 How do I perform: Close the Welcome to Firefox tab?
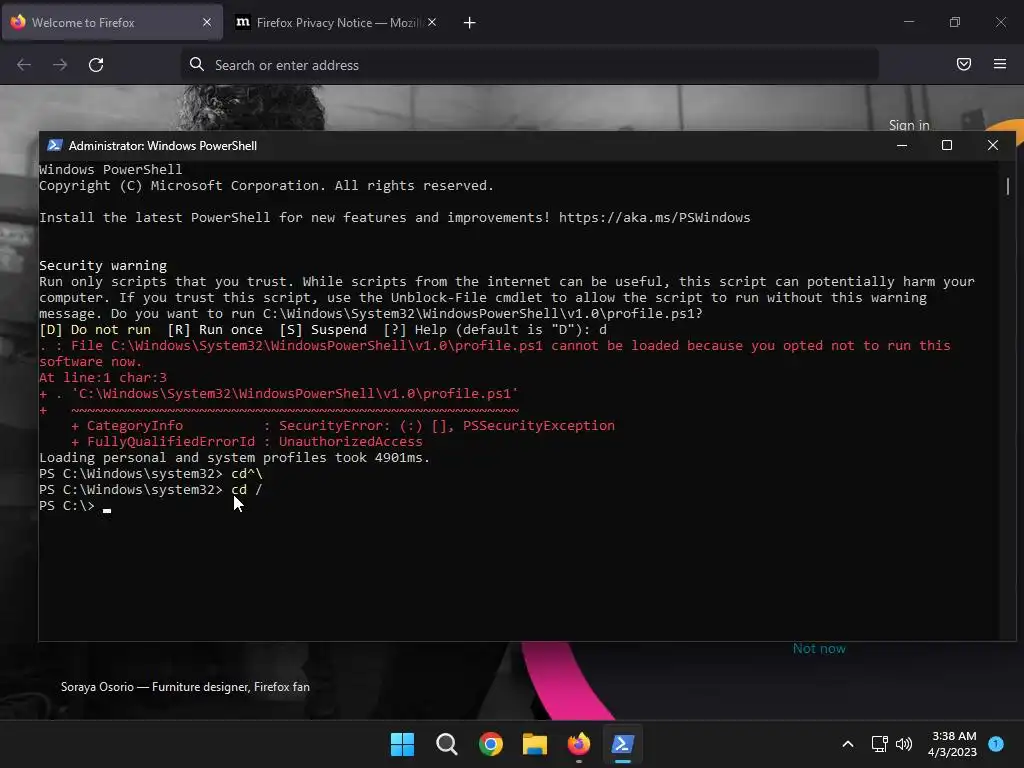(207, 22)
